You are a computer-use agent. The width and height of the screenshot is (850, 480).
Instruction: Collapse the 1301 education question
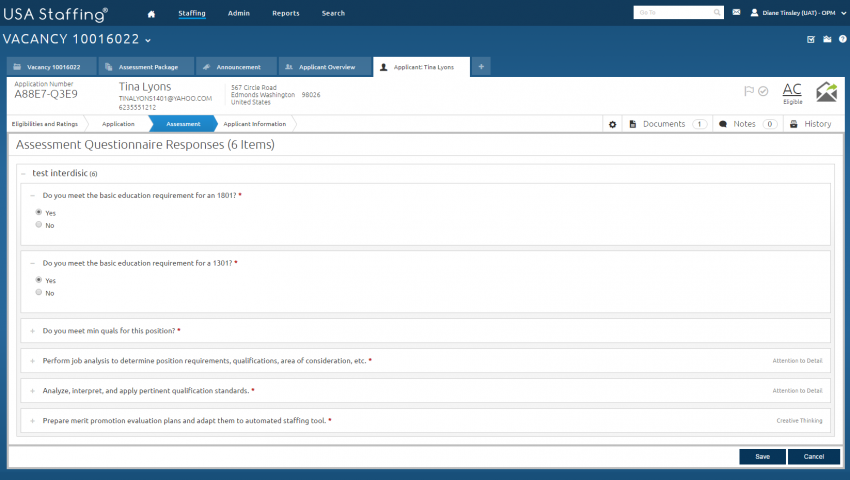point(33,263)
